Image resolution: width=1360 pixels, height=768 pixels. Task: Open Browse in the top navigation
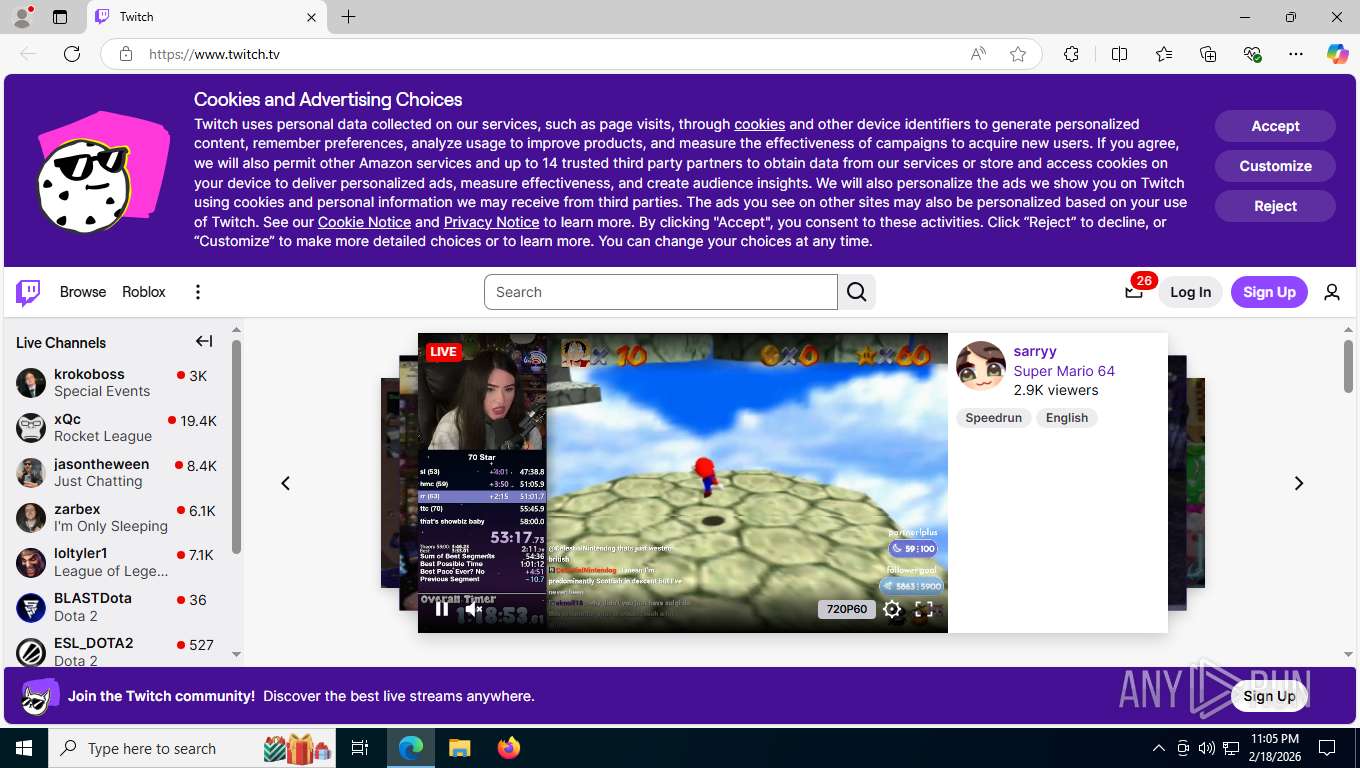point(83,292)
